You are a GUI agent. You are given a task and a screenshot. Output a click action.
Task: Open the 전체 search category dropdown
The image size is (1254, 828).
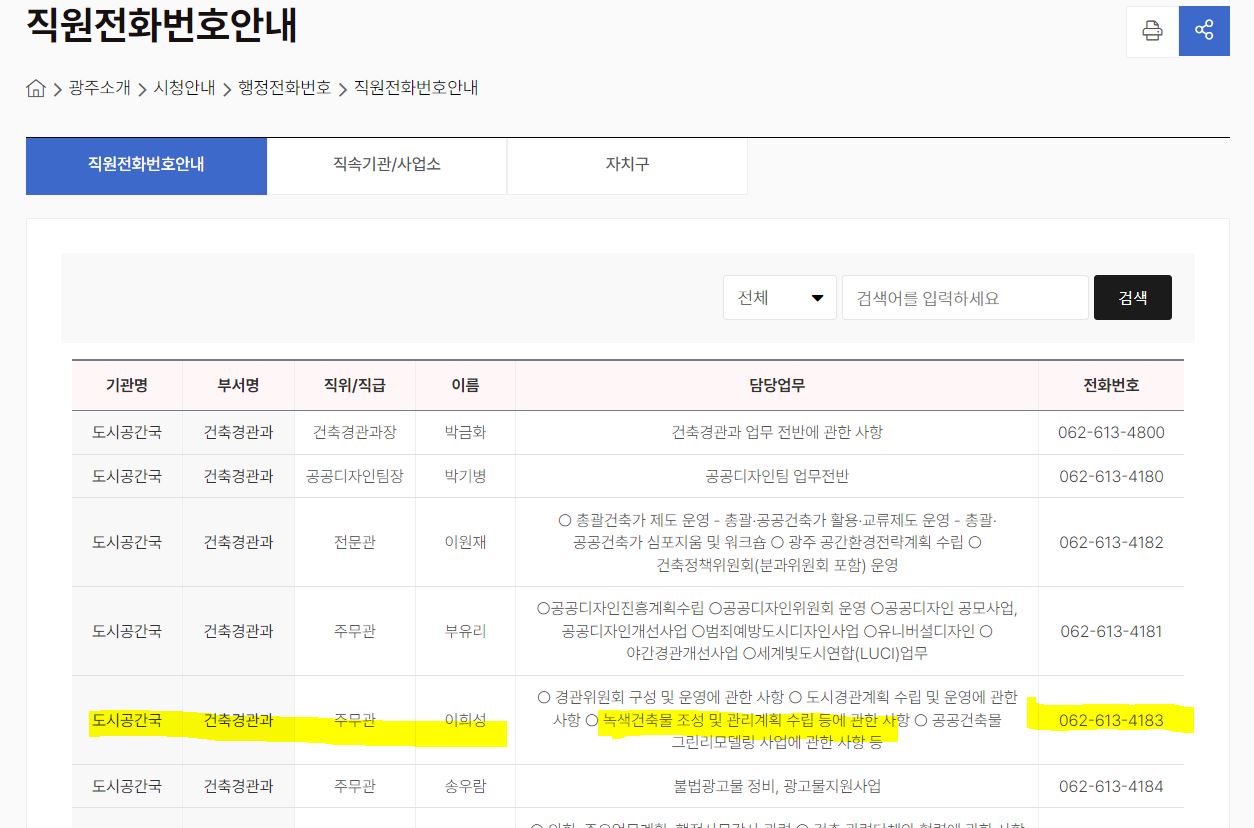779,298
